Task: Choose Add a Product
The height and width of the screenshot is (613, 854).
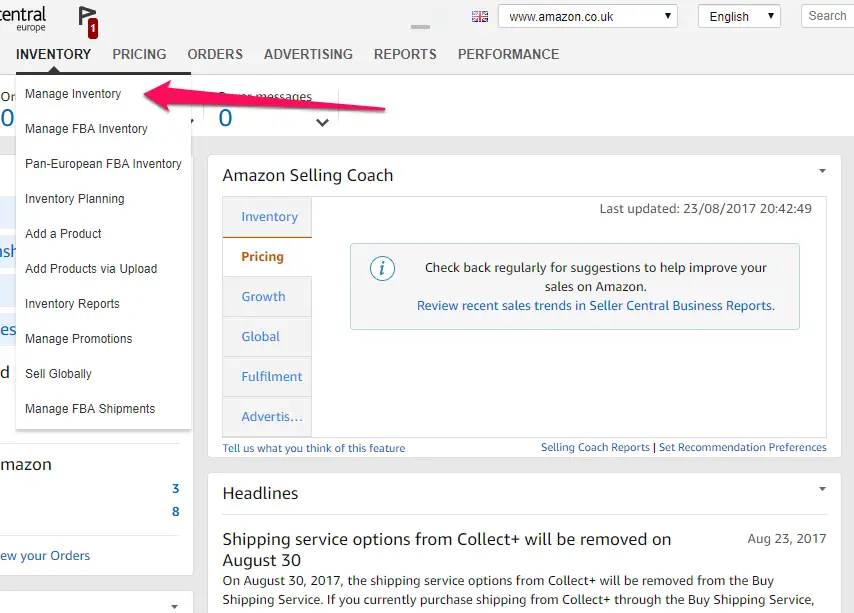Action: [x=63, y=234]
